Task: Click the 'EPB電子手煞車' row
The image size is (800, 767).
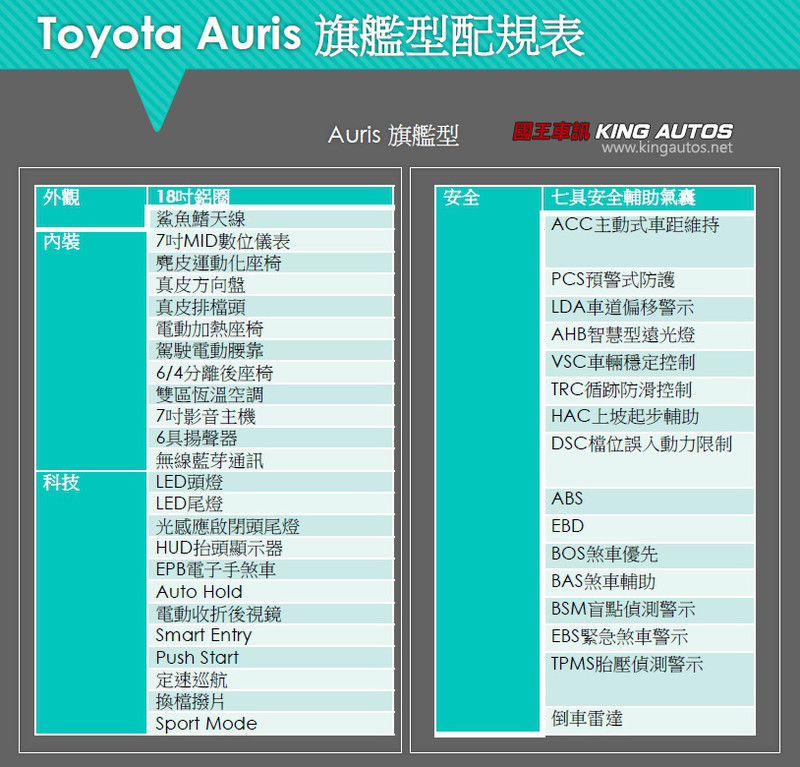Action: 270,570
